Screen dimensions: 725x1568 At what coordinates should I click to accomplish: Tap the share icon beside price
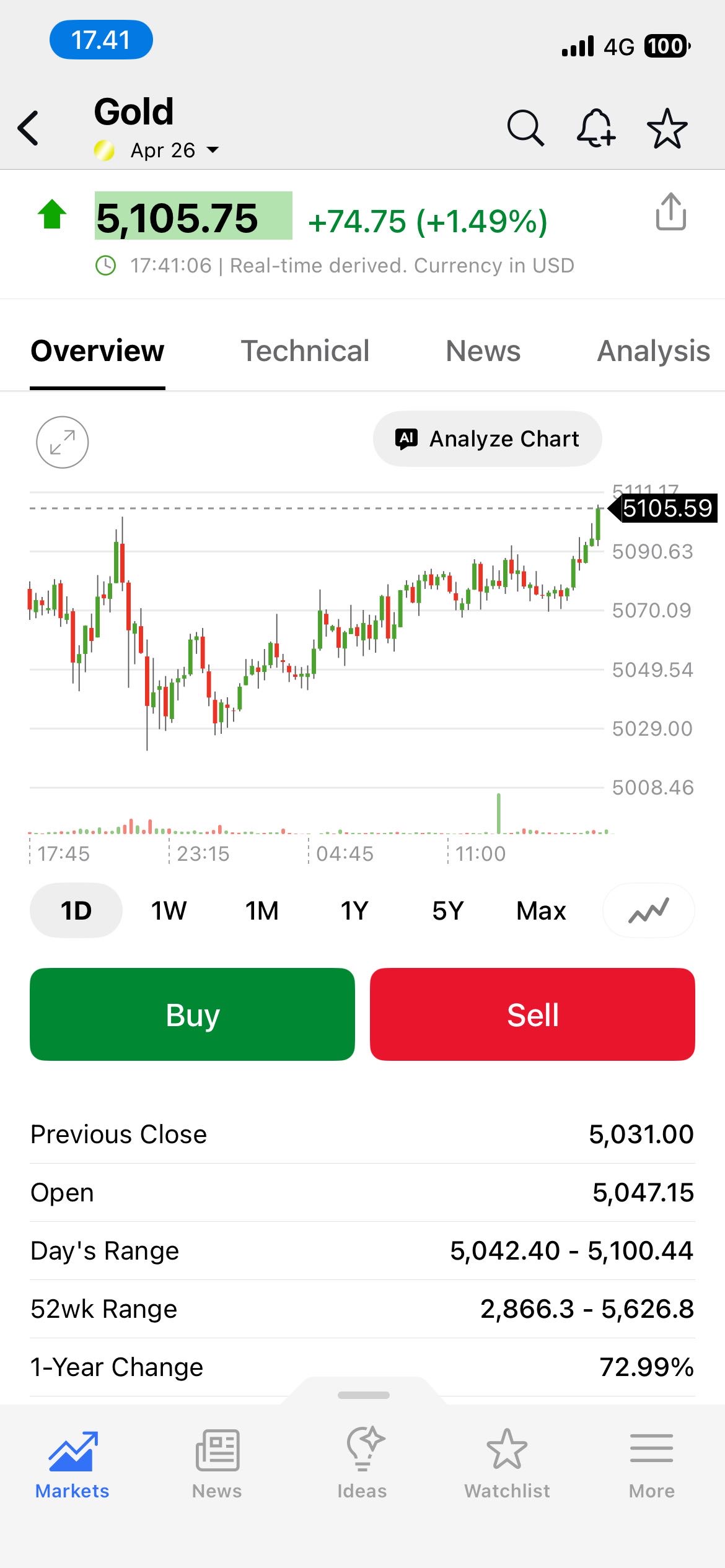point(670,212)
